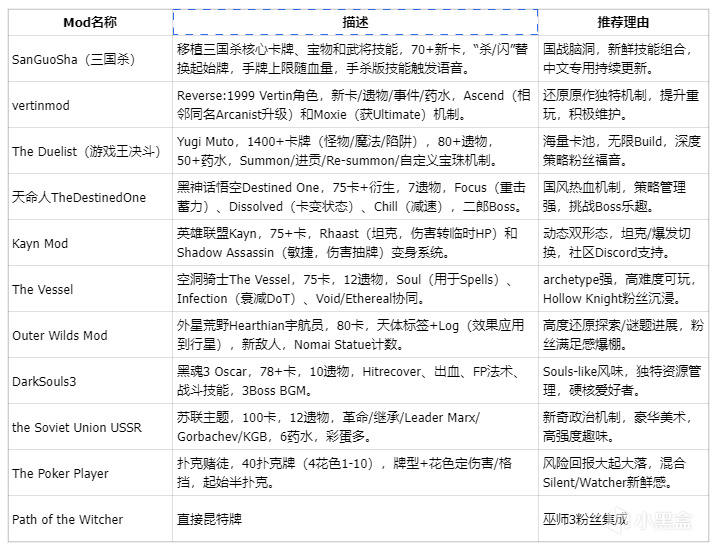
Task: Select the 'vertinmod' mod name cell
Action: click(x=90, y=105)
